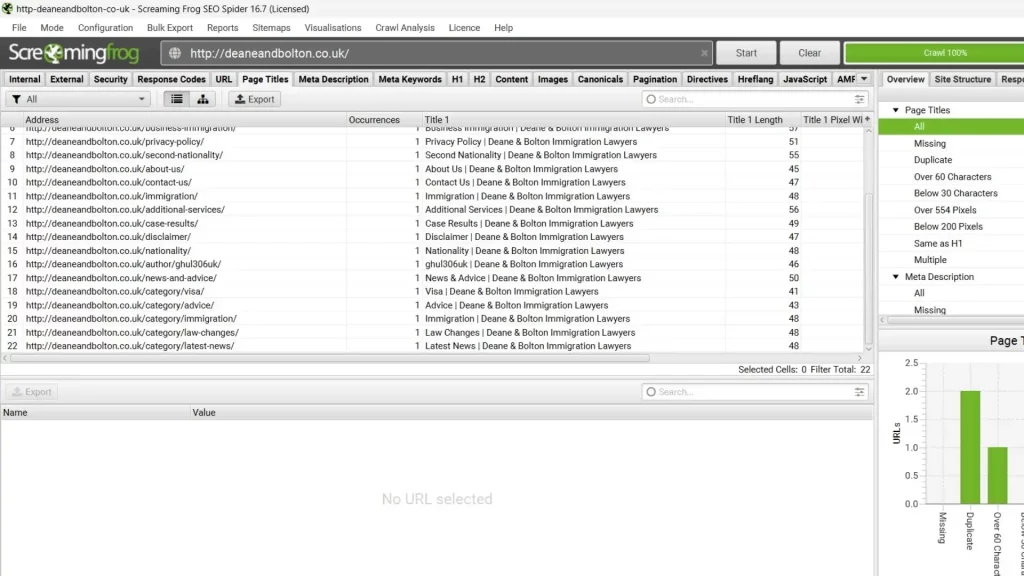This screenshot has height=576, width=1024.
Task: Open the Overview tab in right panel
Action: 905,79
